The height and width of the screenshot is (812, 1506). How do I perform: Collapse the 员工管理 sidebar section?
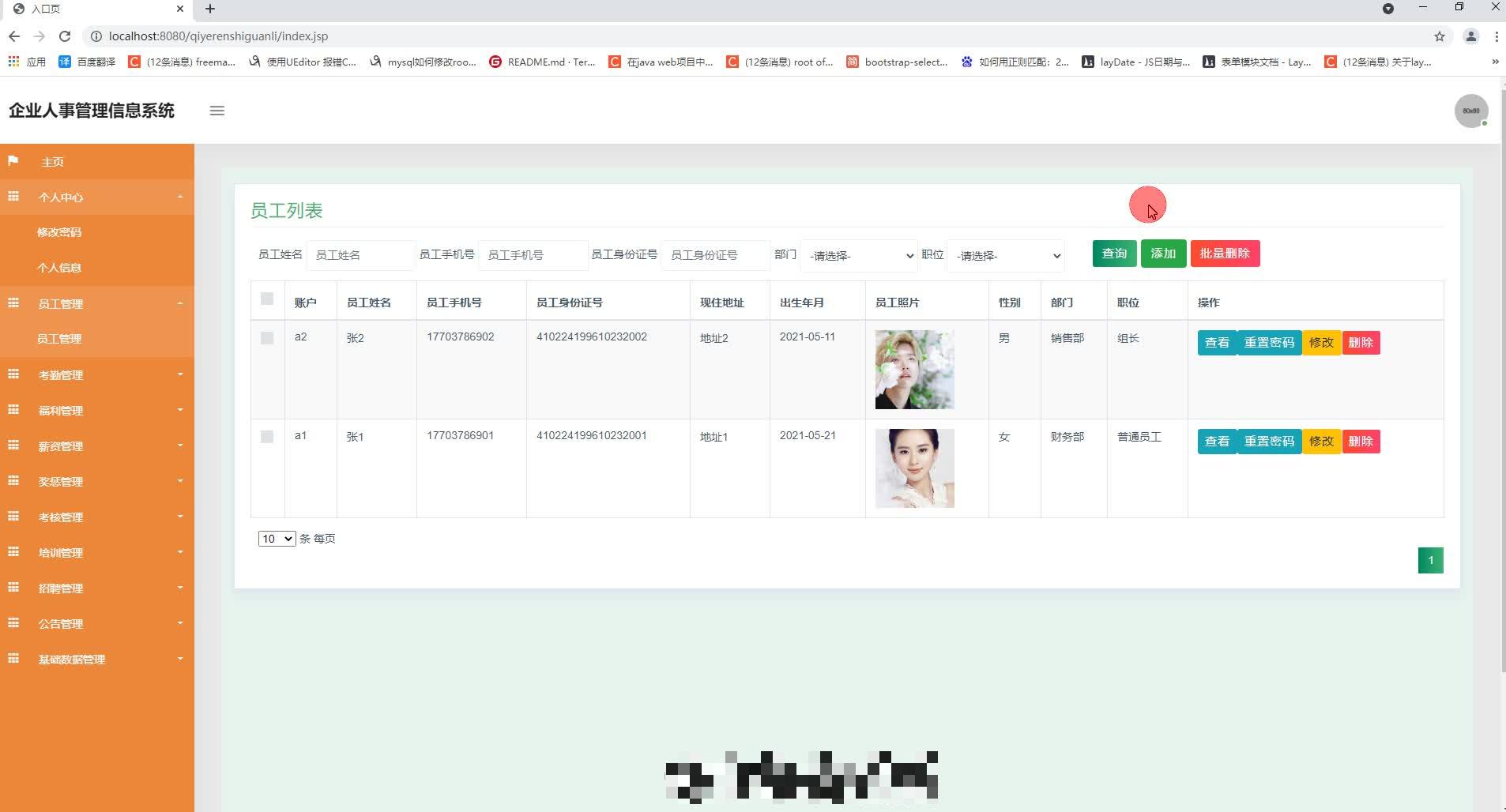click(x=97, y=303)
